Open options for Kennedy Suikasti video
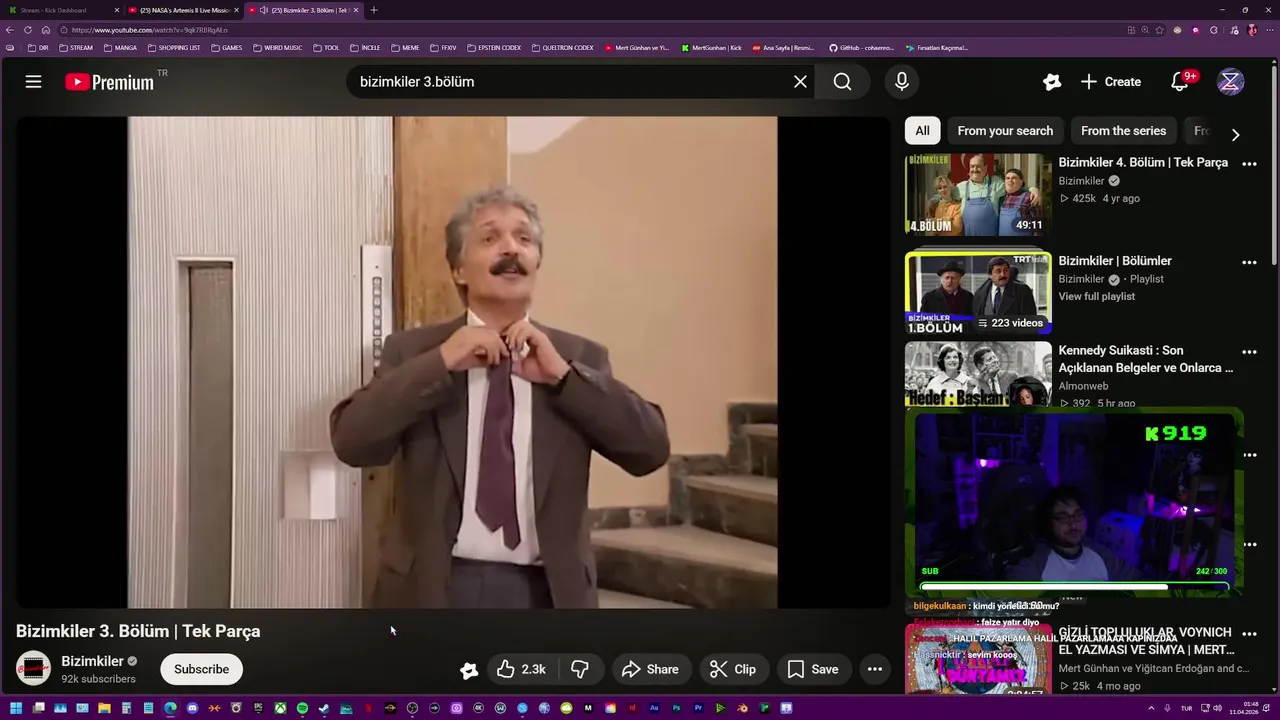This screenshot has height=720, width=1280. coord(1249,352)
